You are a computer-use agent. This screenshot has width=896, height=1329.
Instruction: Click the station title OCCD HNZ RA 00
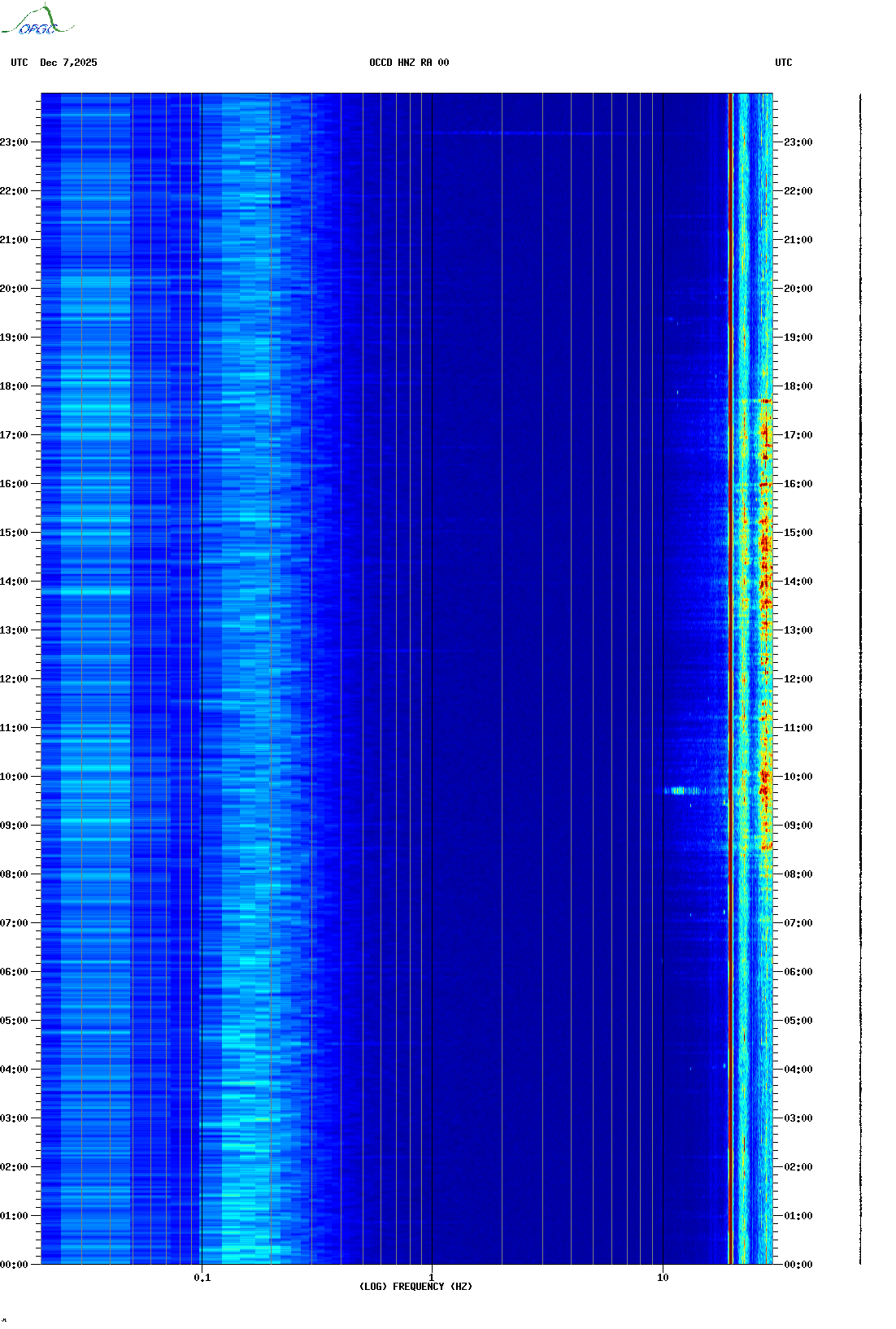pyautogui.click(x=409, y=63)
